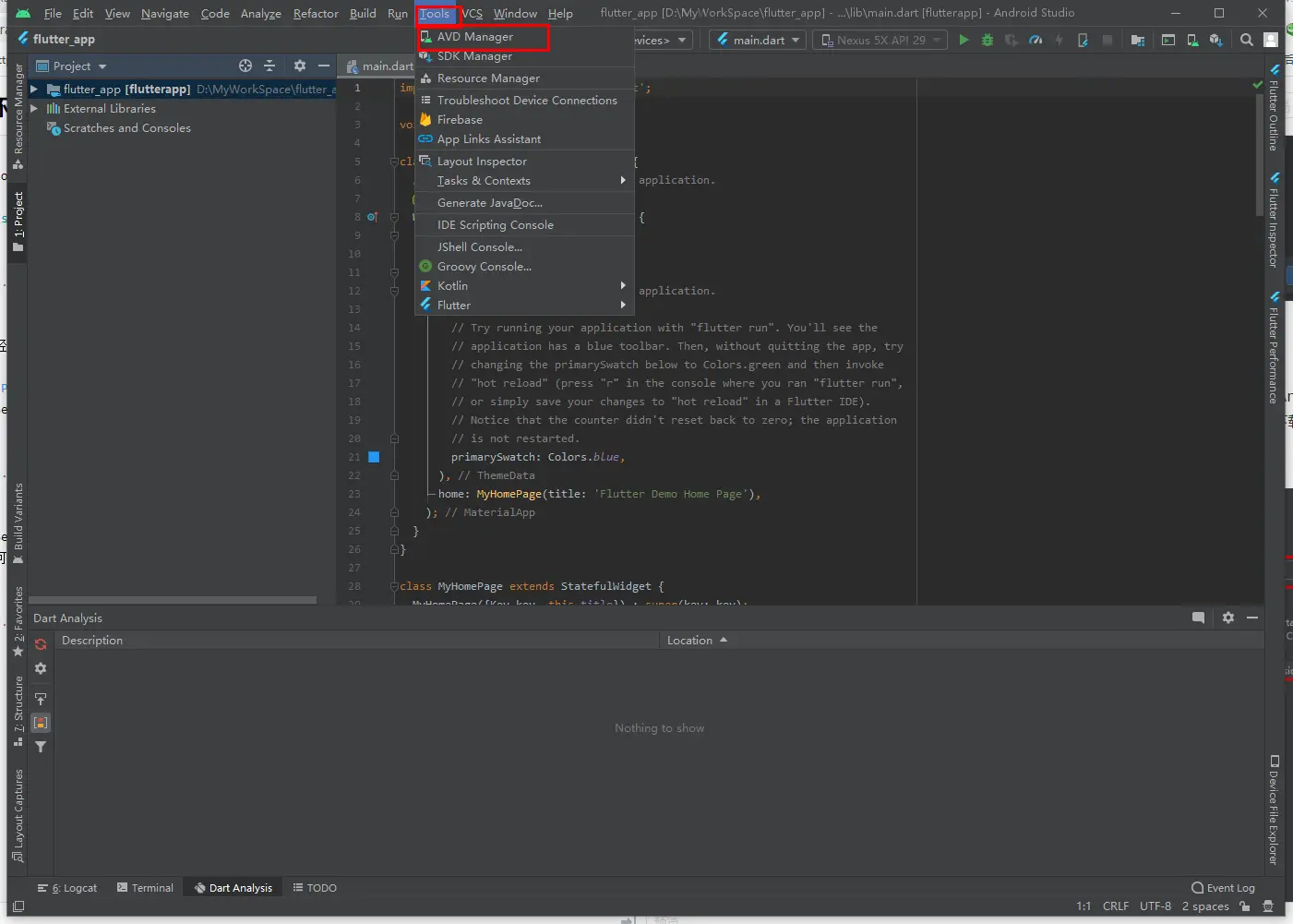This screenshot has width=1293, height=924.
Task: Click the Dart Analysis restart icon
Action: point(41,644)
